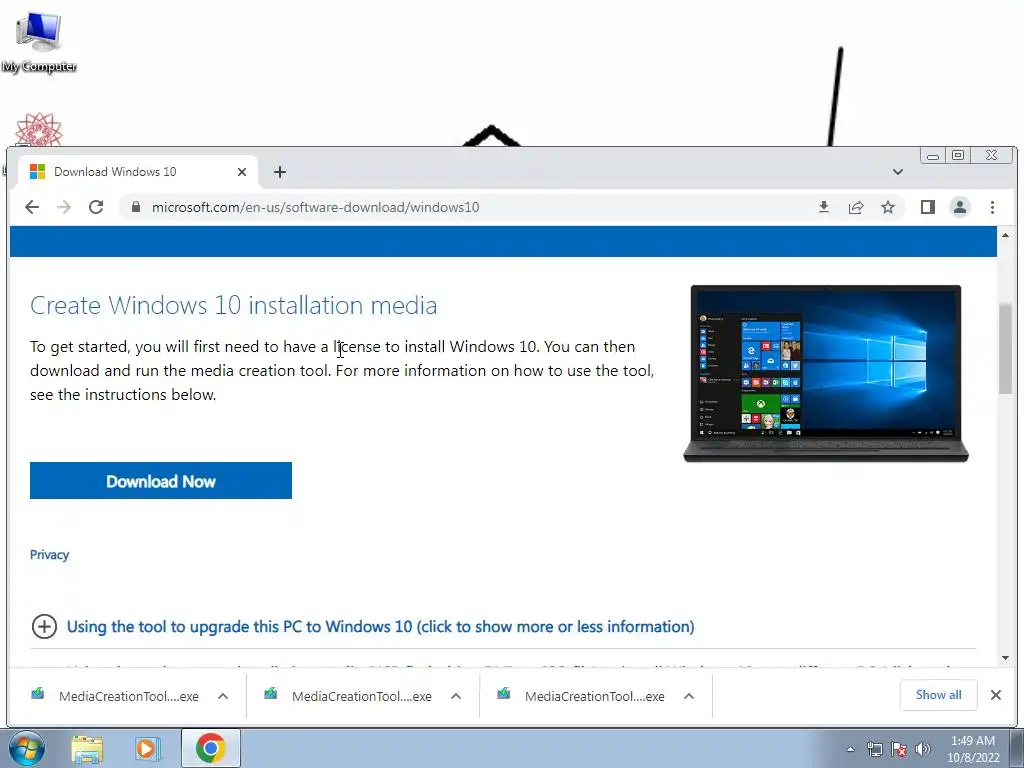The image size is (1024, 768).
Task: Open Chrome side panel
Action: point(927,207)
